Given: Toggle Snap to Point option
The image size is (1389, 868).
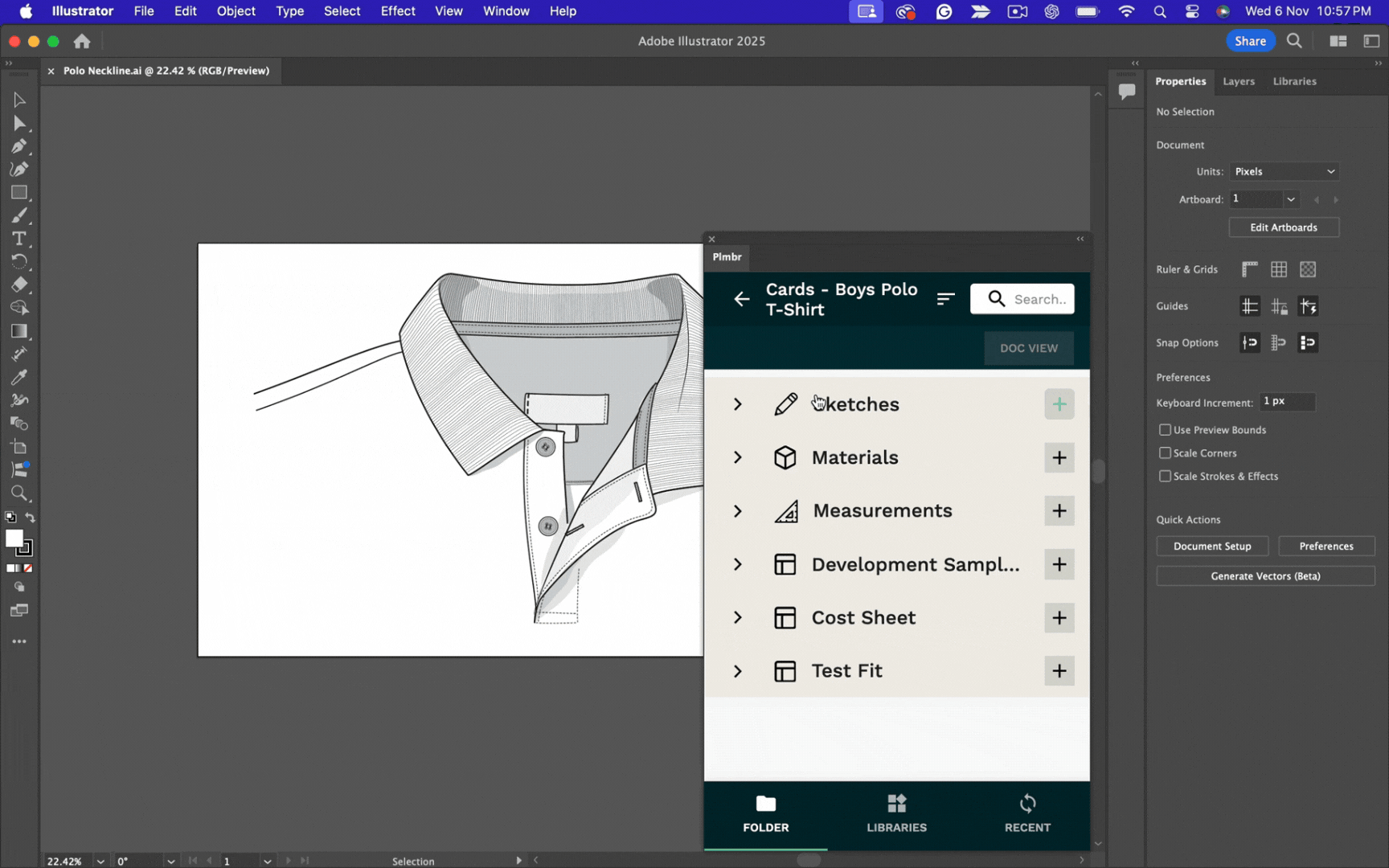Looking at the screenshot, I should pos(1249,342).
